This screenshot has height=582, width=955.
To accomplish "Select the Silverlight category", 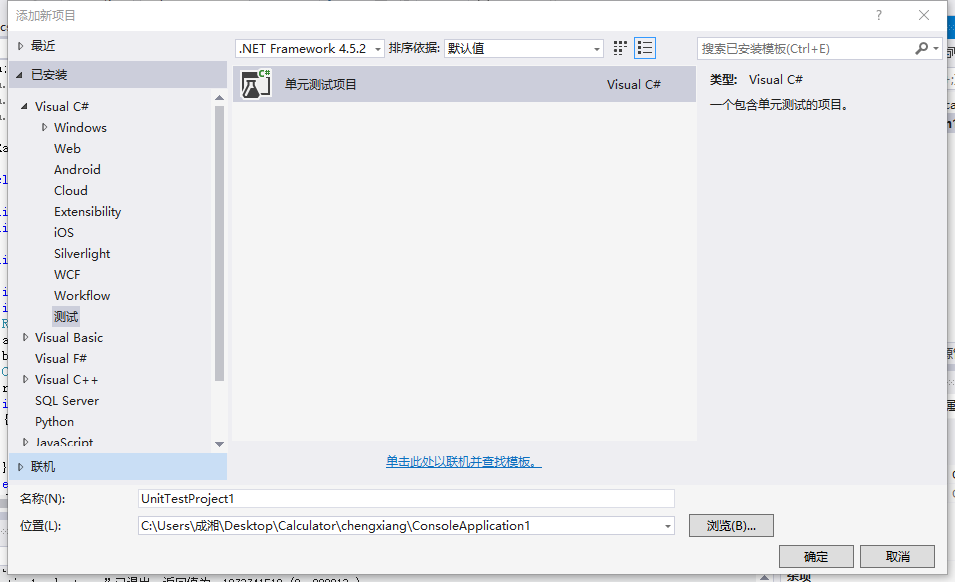I will point(81,253).
